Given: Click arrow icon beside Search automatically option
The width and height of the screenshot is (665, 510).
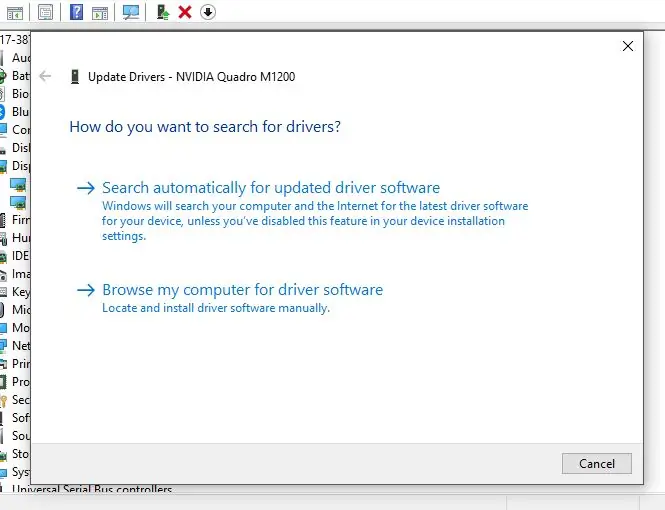Looking at the screenshot, I should click(x=86, y=188).
